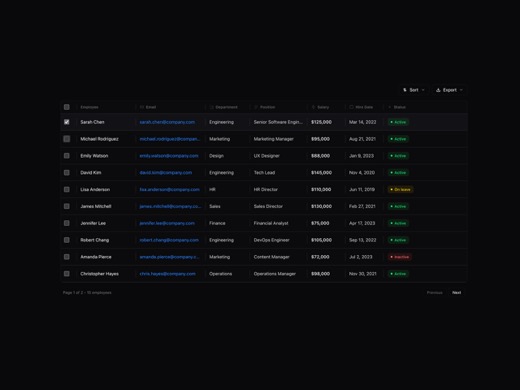The image size is (520, 390).
Task: Click the Mar 14, 2022 hire date
Action: pos(363,122)
